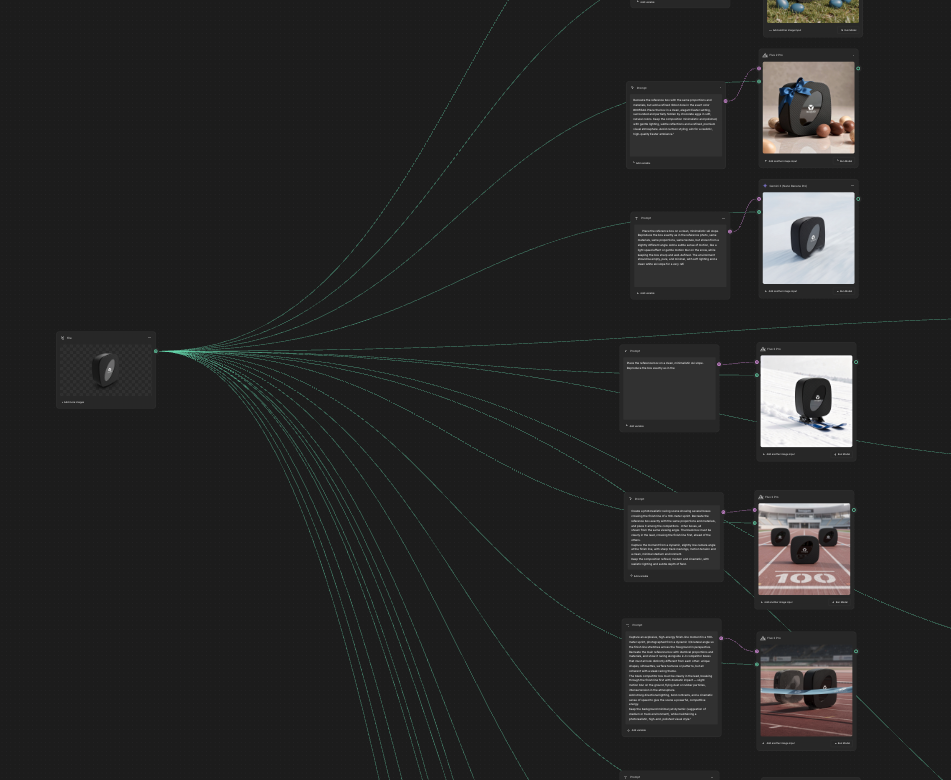Click the Easter eggs prompt text field
The width and height of the screenshot is (951, 780).
676,125
